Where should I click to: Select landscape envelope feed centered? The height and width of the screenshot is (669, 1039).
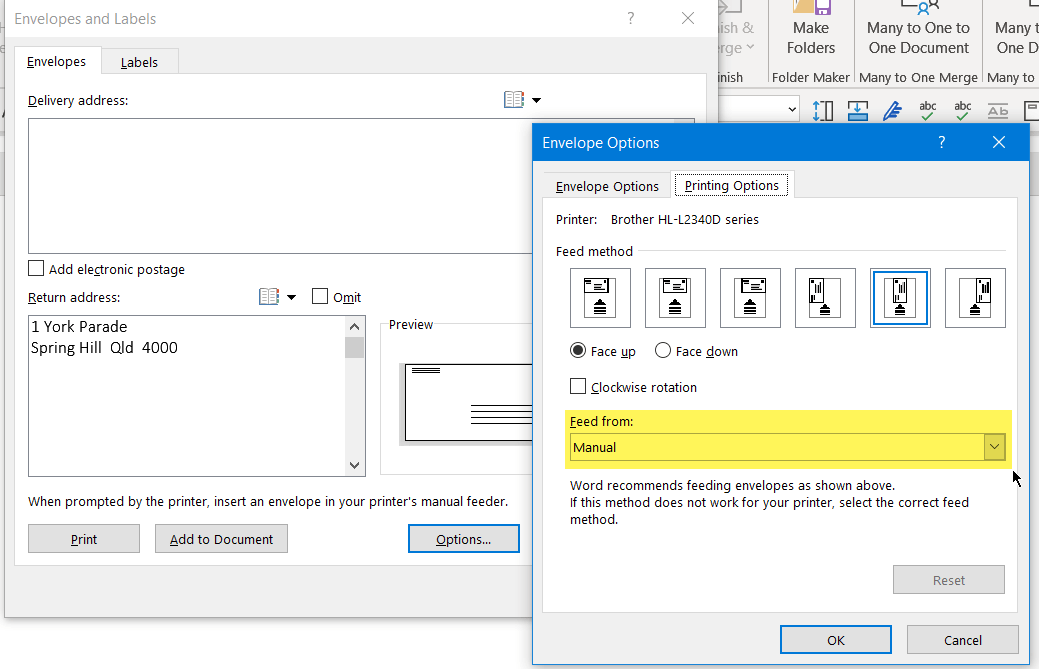[x=675, y=297]
